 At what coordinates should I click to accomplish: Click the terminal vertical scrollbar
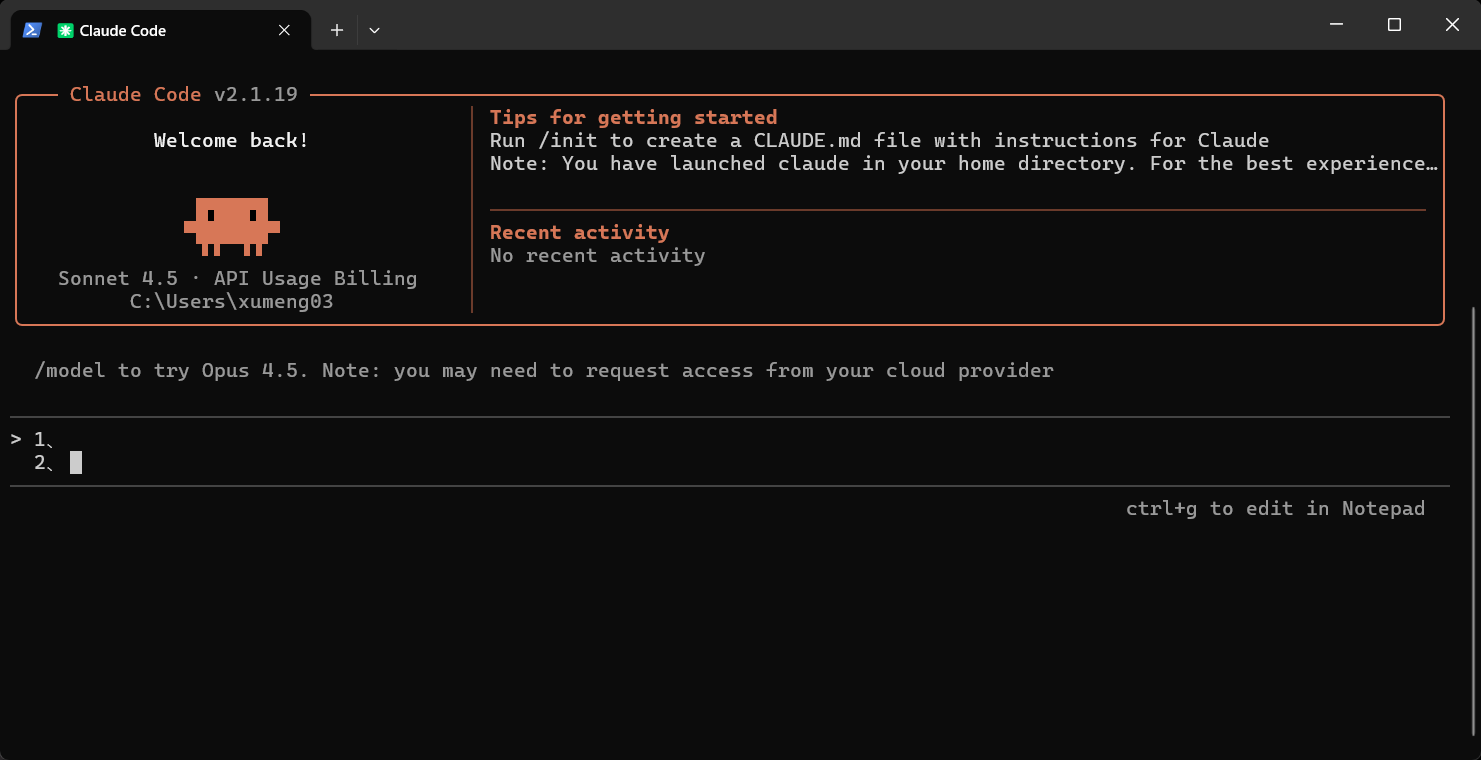(x=1475, y=521)
